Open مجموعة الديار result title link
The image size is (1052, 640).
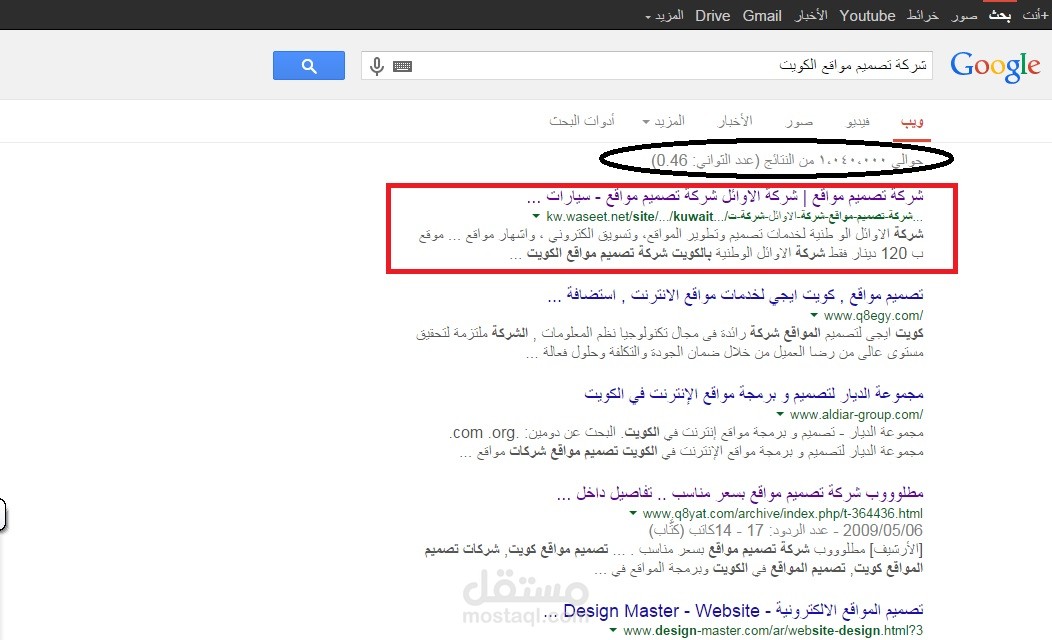point(754,394)
